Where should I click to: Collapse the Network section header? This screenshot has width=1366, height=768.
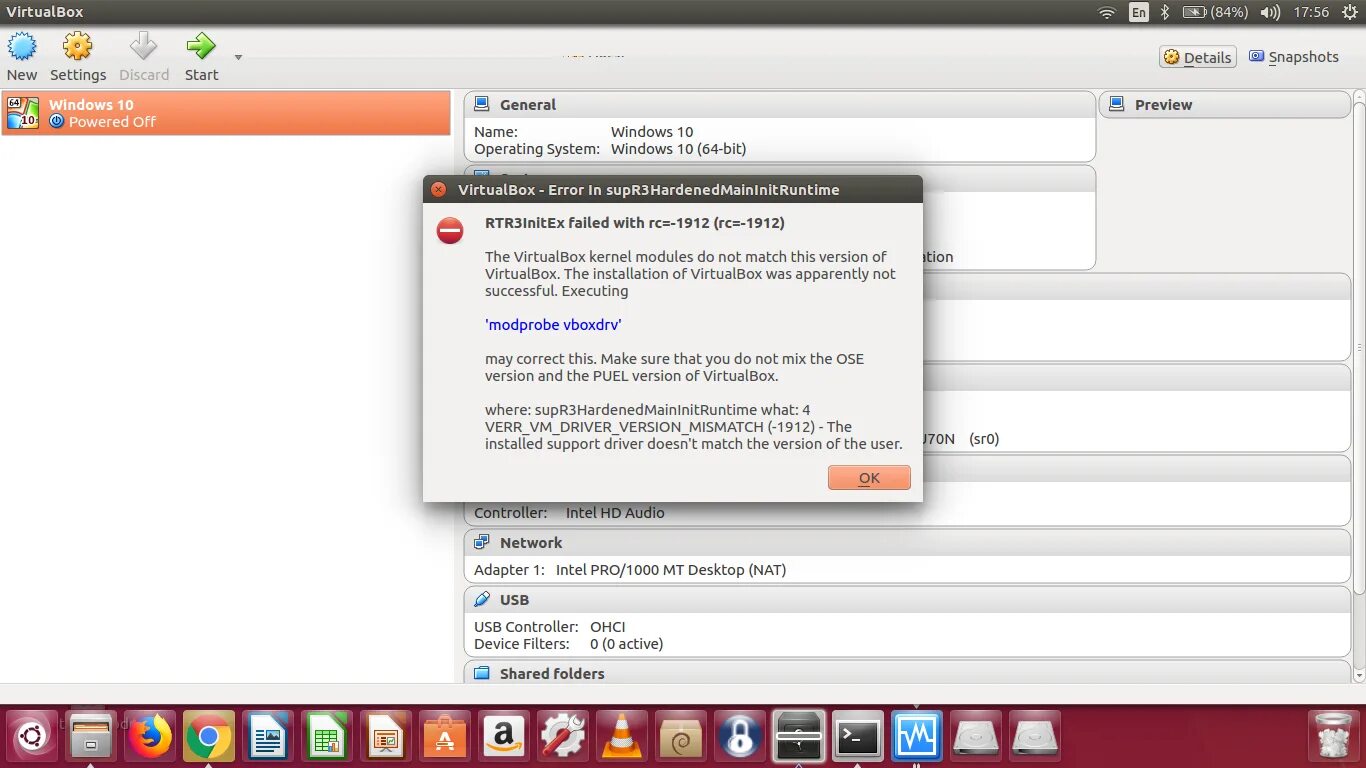click(908, 543)
